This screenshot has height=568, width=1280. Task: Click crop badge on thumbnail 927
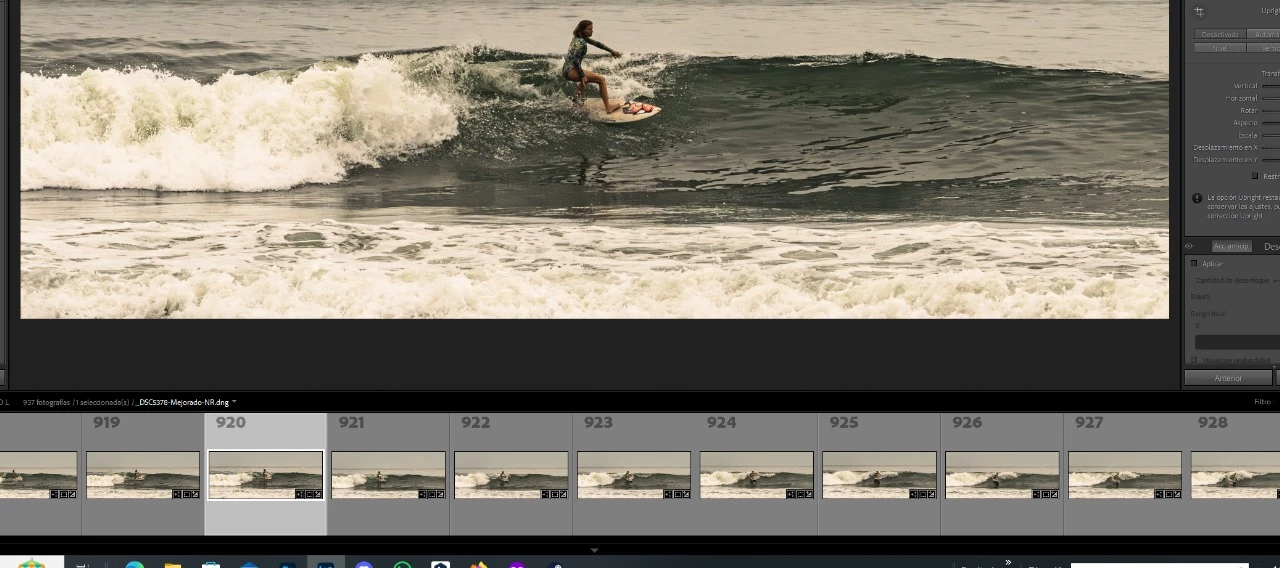1170,494
